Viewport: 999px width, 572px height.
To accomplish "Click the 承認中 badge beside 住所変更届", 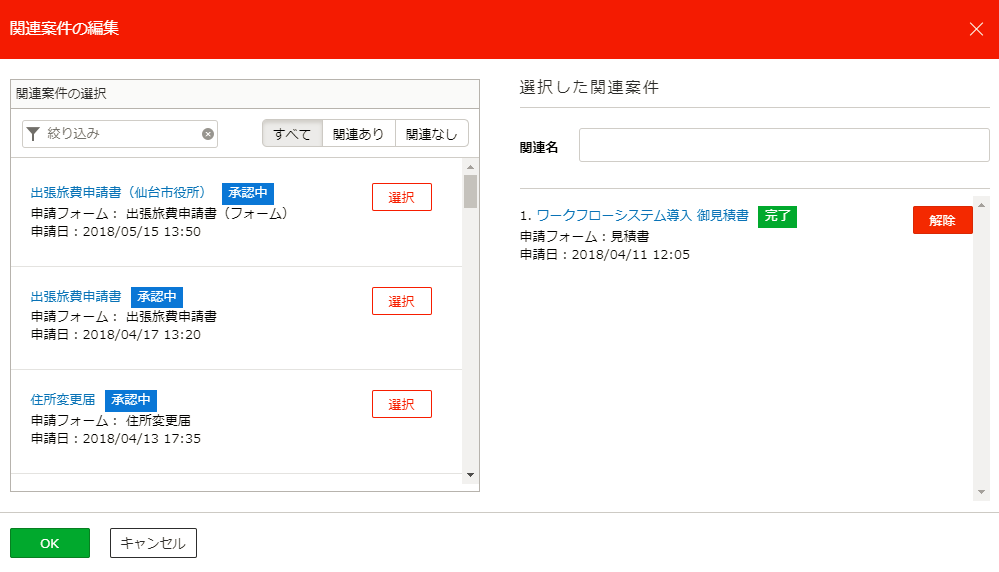I will point(131,400).
